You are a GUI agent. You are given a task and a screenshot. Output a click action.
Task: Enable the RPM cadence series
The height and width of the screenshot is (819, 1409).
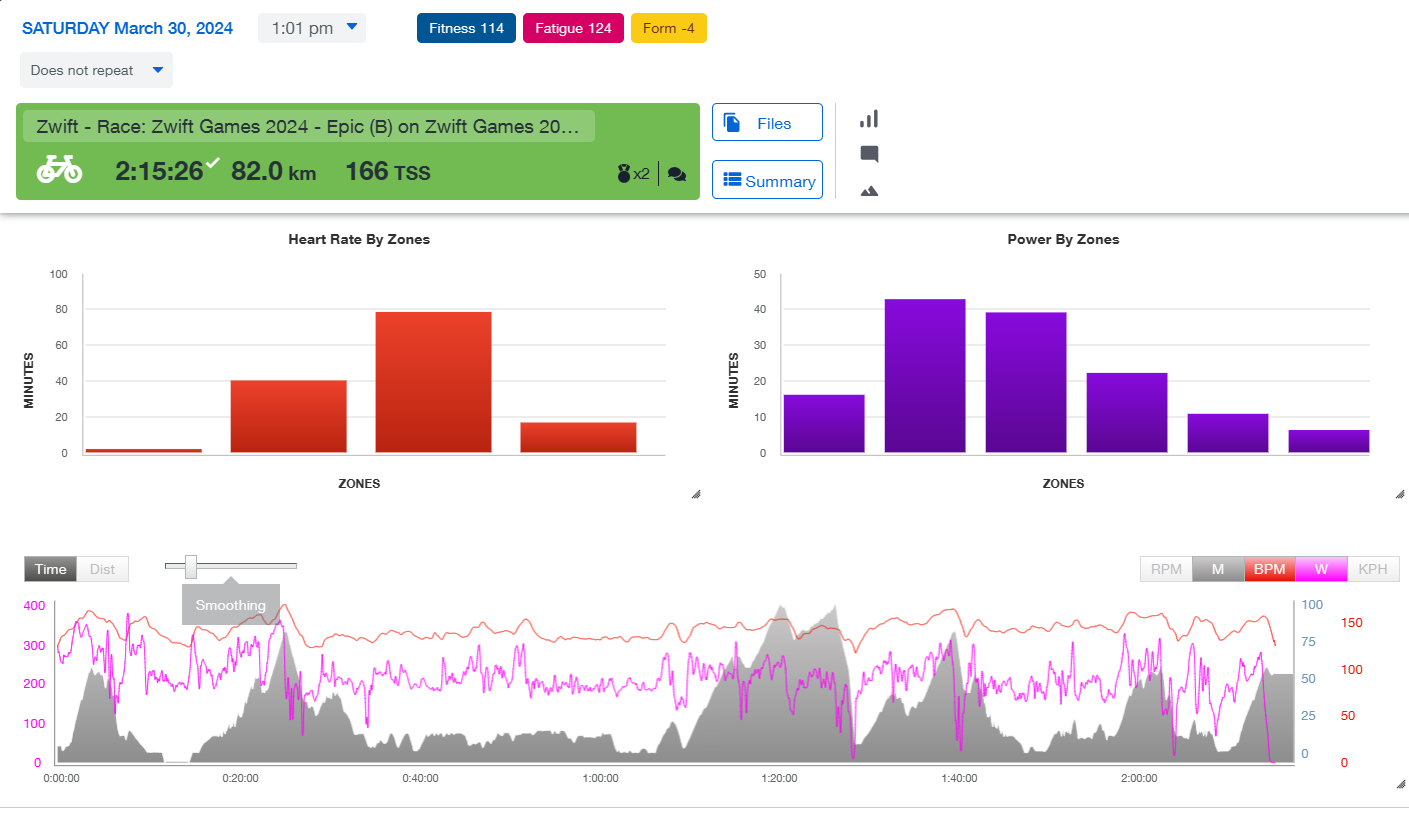1166,569
